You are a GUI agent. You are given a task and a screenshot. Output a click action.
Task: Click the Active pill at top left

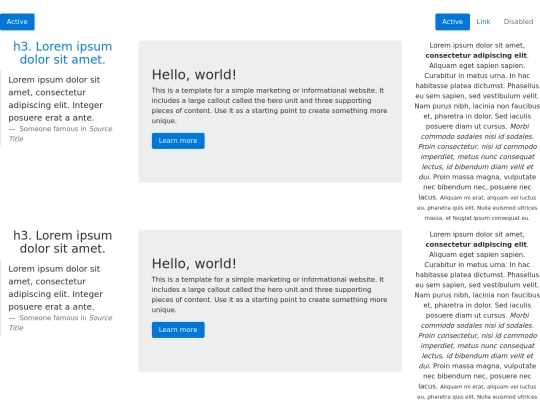(17, 22)
